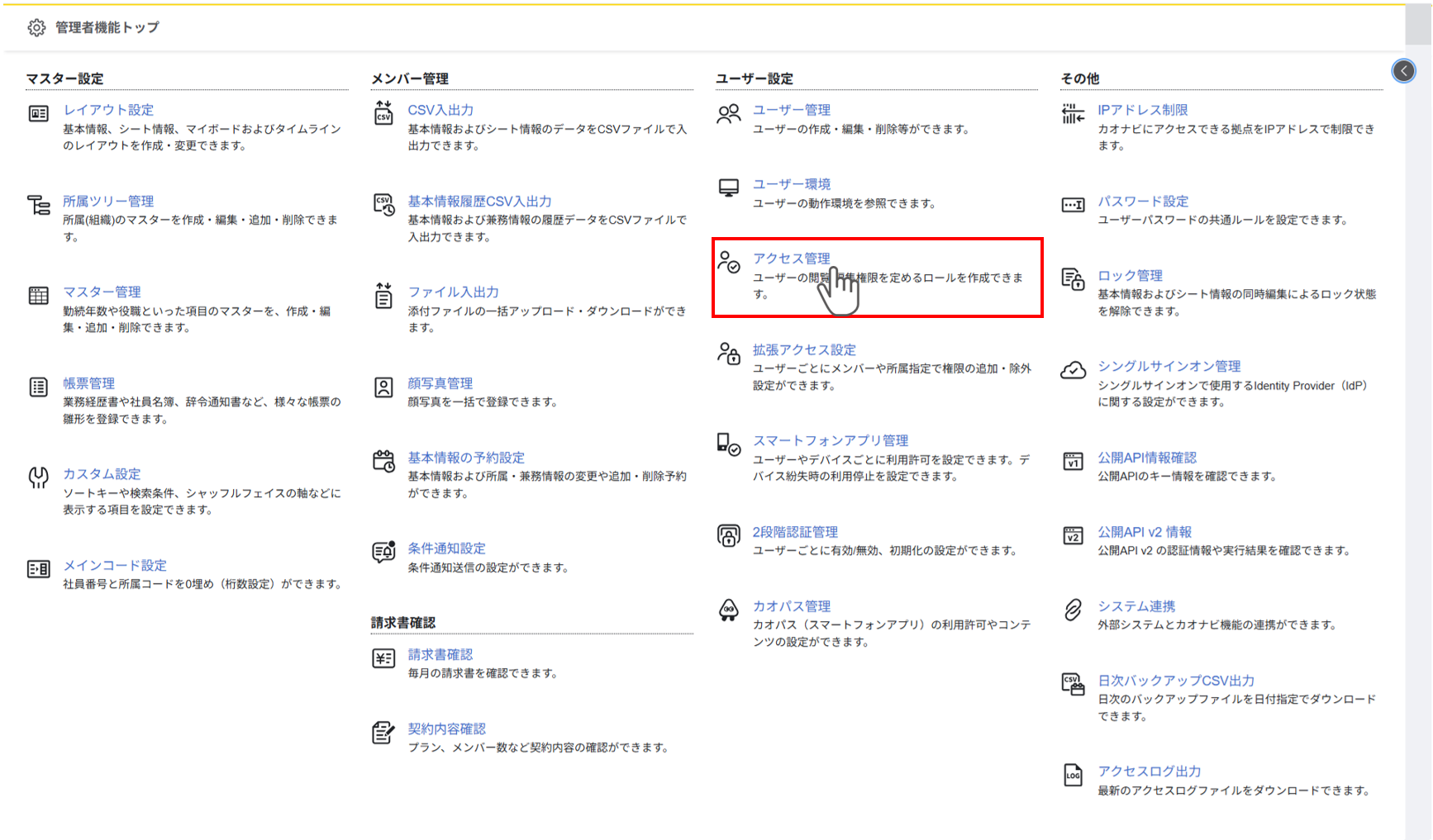Collapse the panel with the right-edge chevron

1403,71
